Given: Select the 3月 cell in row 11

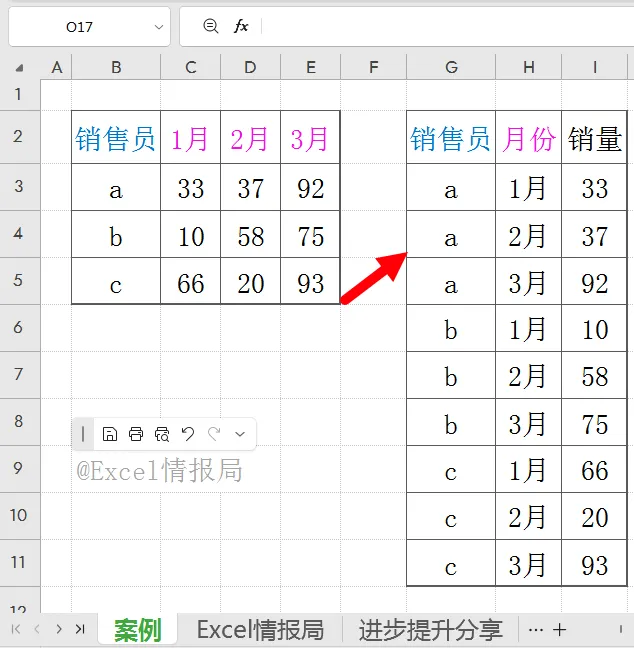Looking at the screenshot, I should 529,562.
